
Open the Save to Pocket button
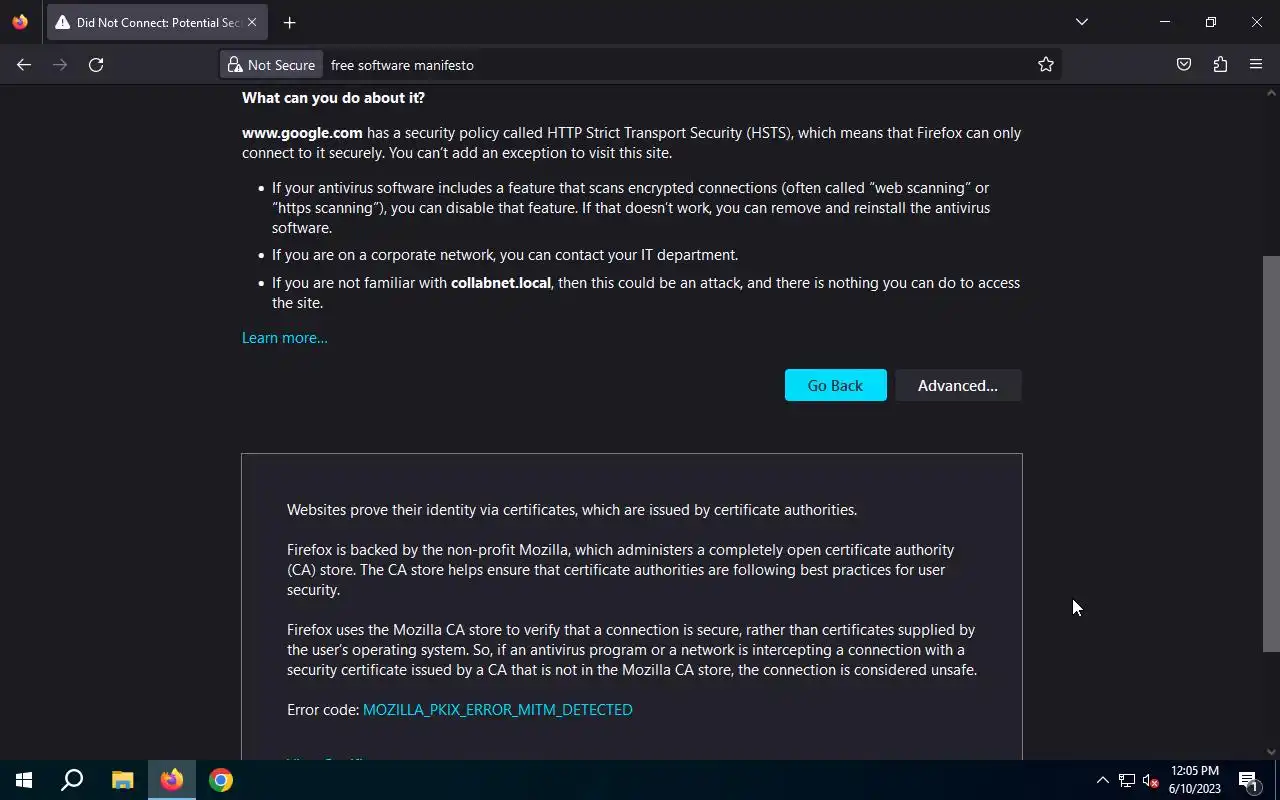1184,65
